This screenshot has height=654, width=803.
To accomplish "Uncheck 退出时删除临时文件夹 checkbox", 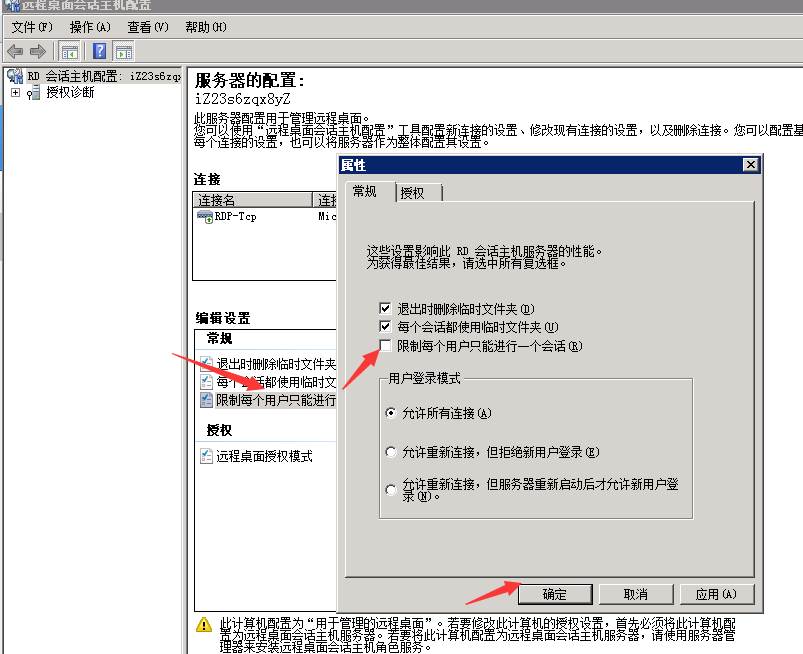I will (385, 309).
